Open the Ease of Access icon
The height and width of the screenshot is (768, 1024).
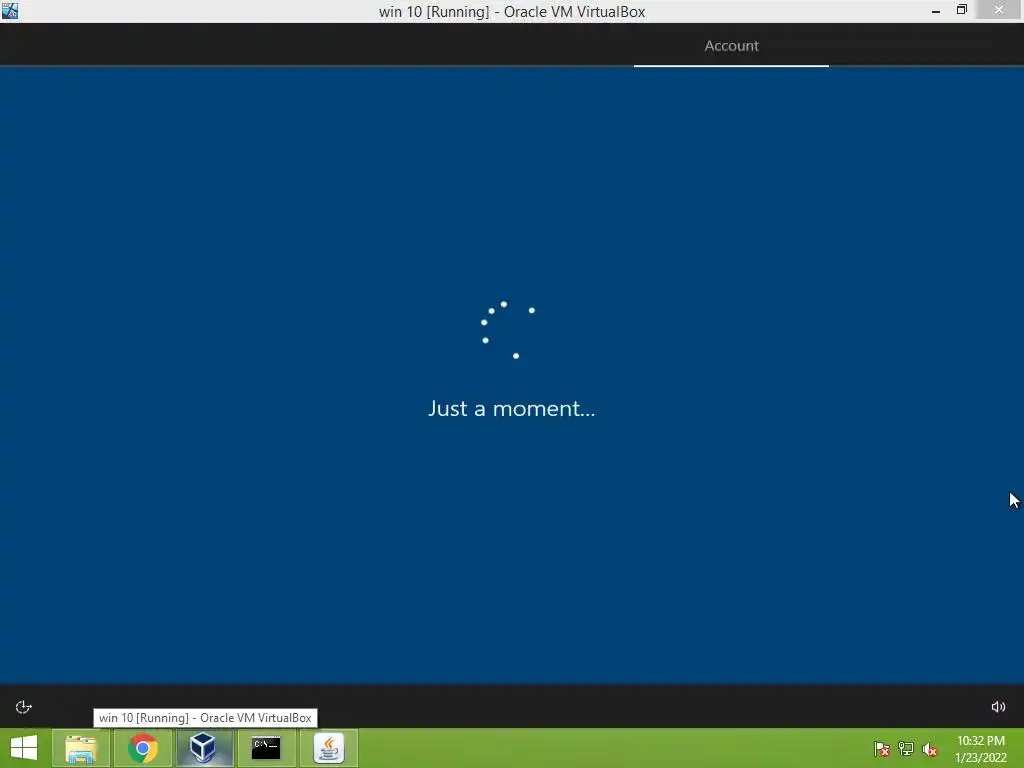tap(24, 707)
